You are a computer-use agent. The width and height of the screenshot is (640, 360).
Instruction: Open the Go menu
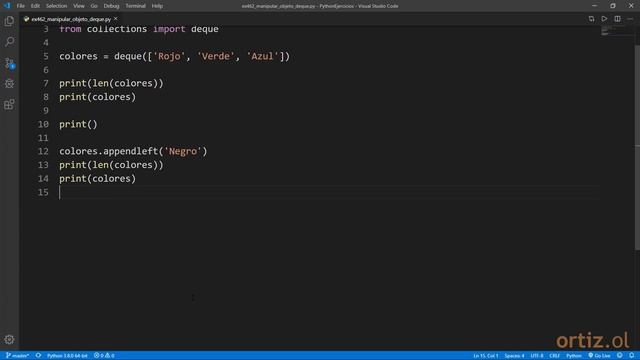click(94, 6)
